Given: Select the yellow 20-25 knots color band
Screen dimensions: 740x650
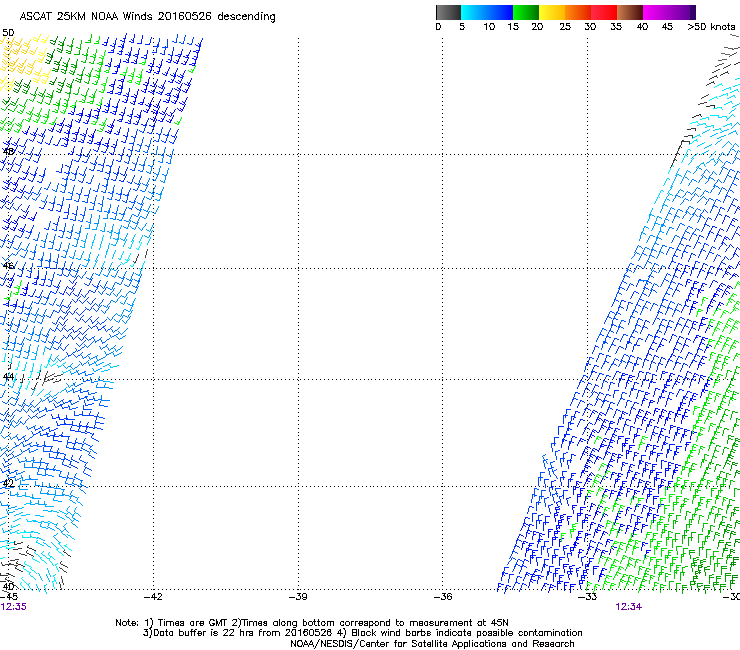Looking at the screenshot, I should (552, 12).
